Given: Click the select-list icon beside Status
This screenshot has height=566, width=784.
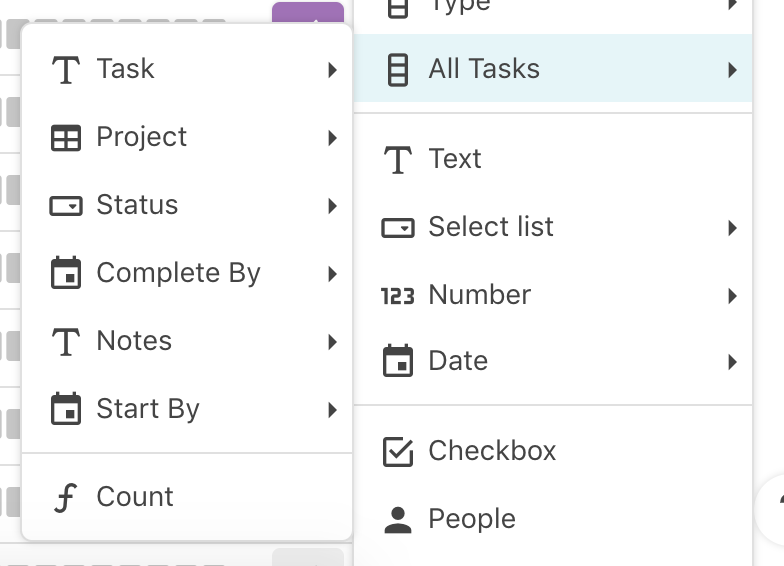Looking at the screenshot, I should pos(66,206).
